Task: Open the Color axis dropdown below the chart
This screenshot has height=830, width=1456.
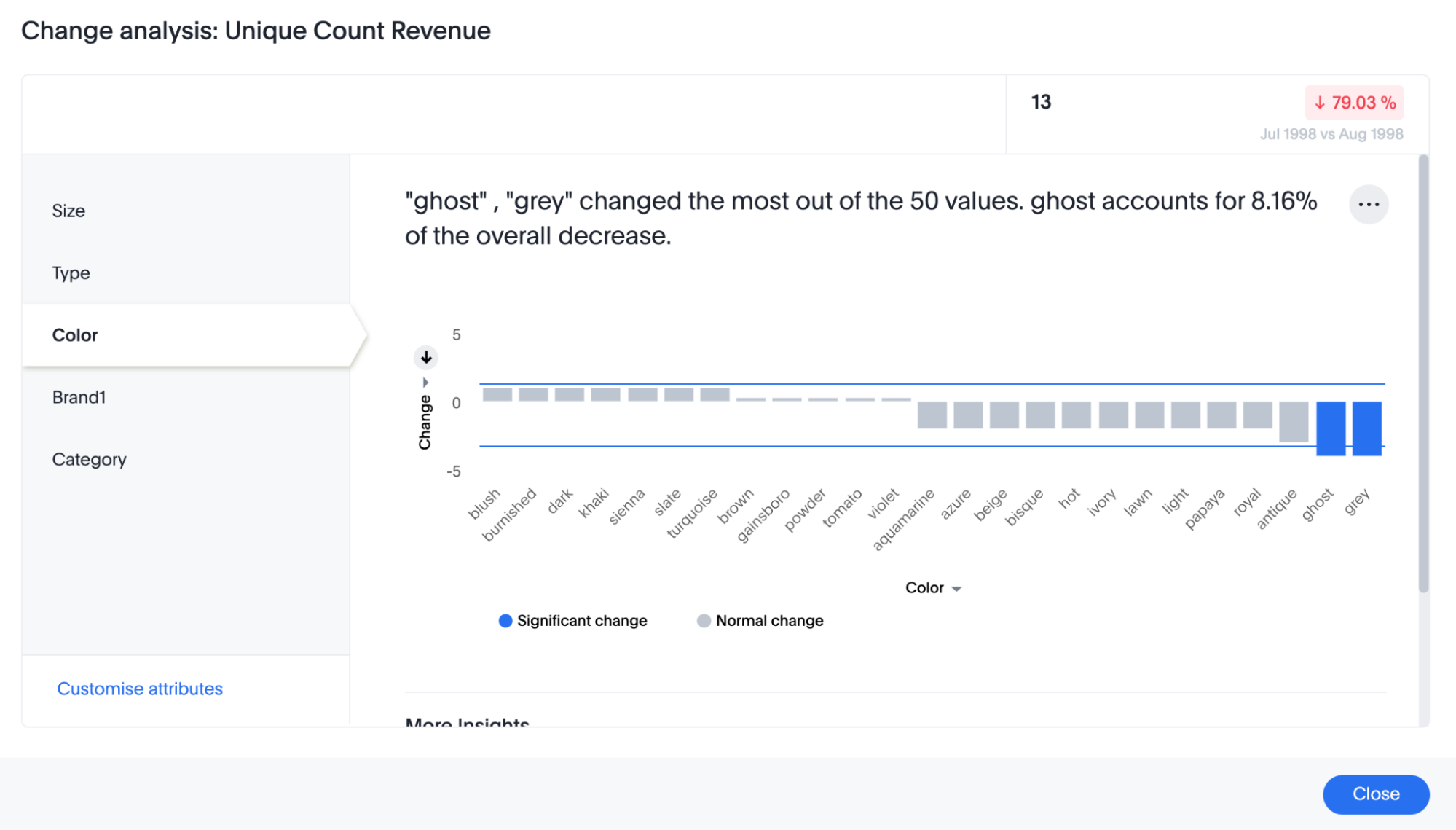Action: (x=956, y=587)
